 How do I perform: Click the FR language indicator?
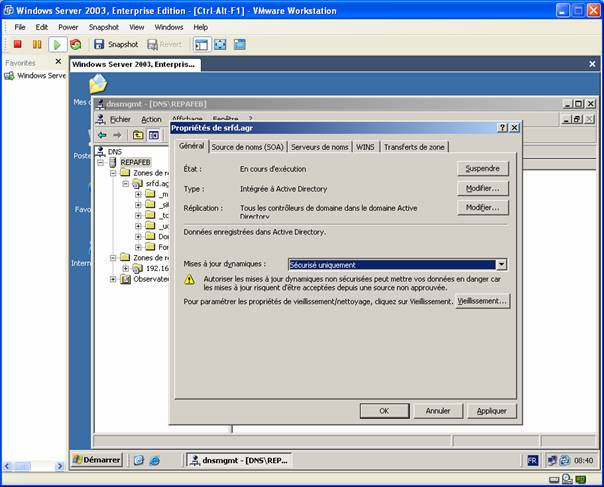532,460
